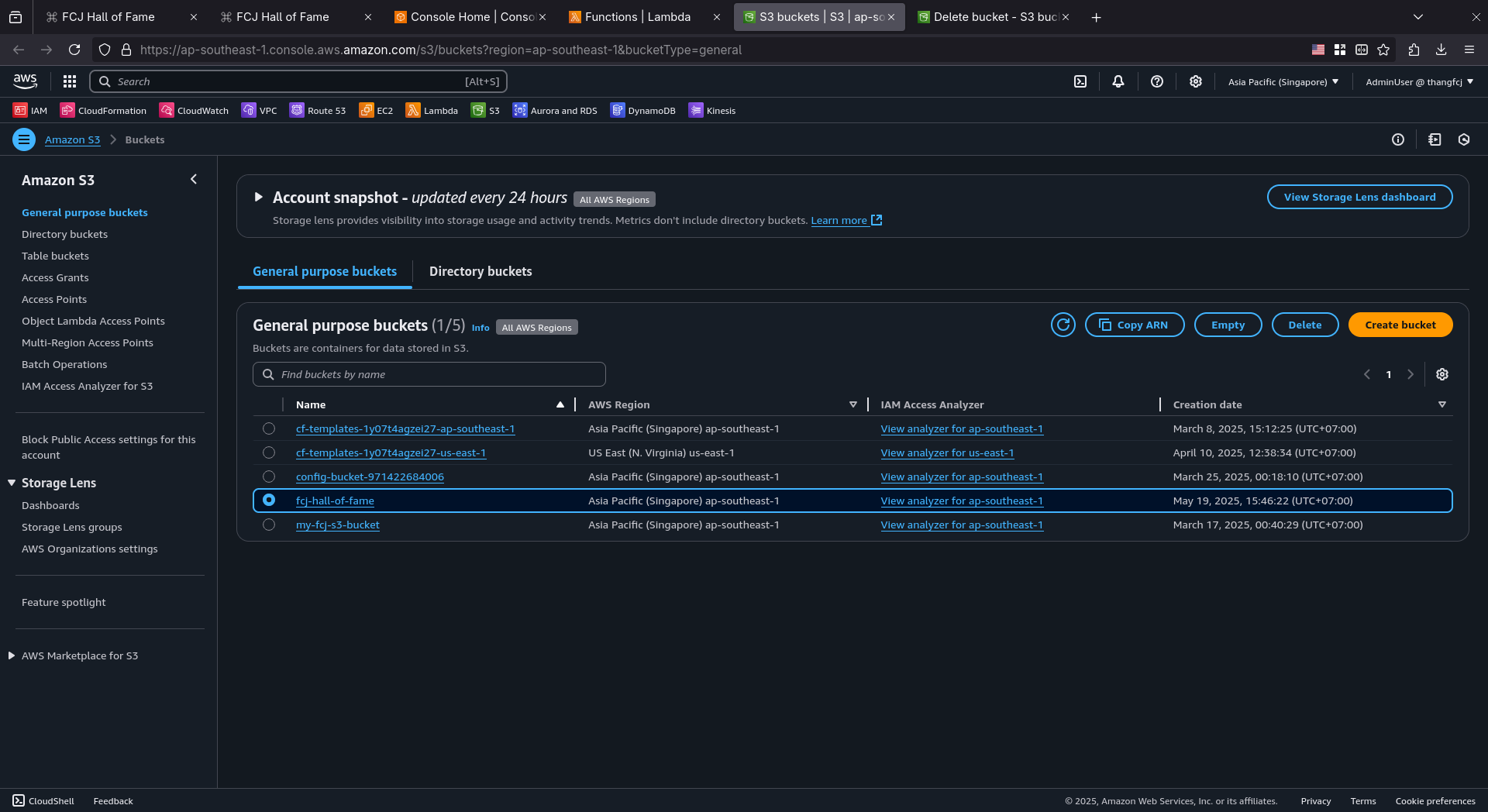
Task: Switch to Directory buckets tab
Action: pos(480,272)
